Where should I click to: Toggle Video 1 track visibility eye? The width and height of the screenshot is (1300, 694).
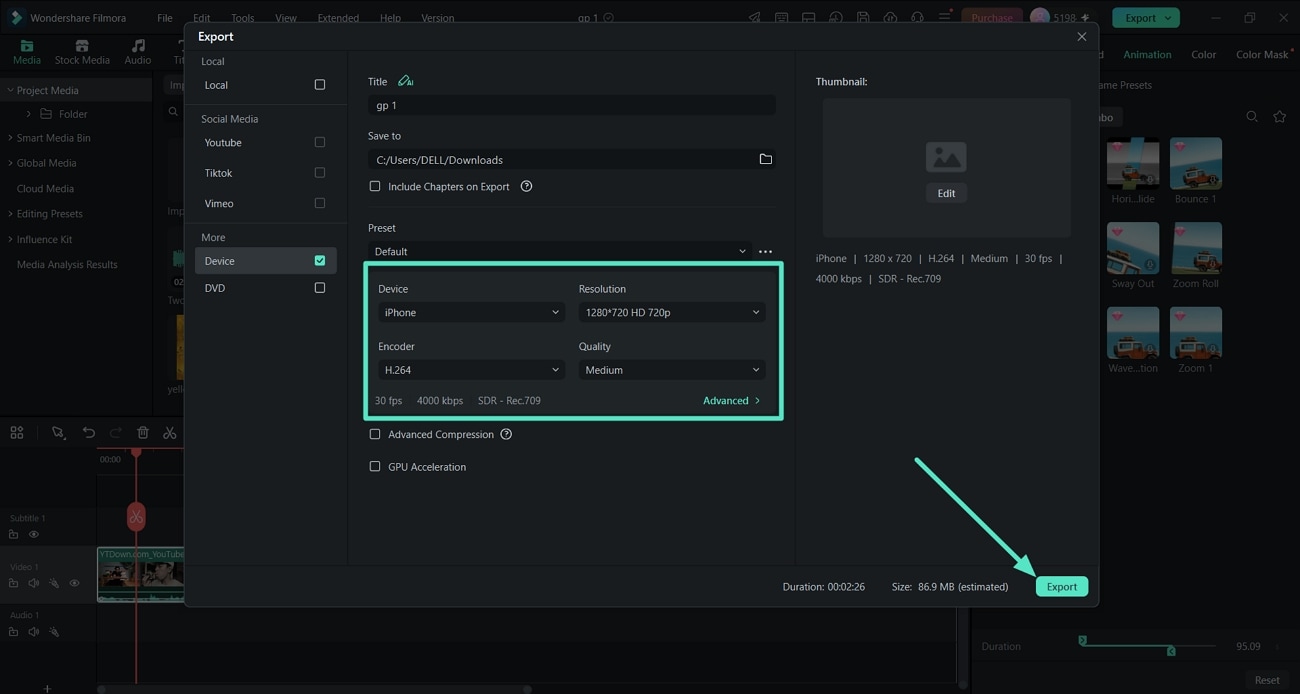tap(74, 583)
